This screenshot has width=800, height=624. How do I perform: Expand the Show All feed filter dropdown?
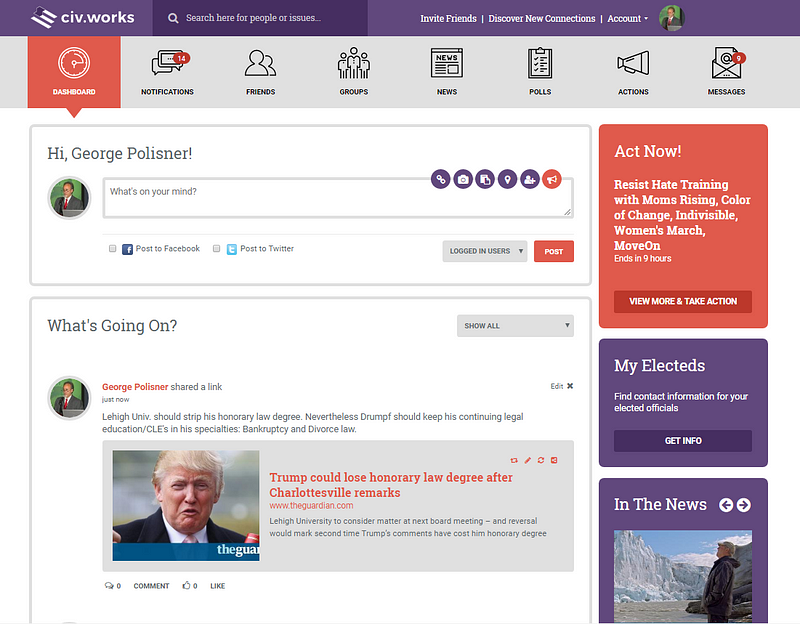click(515, 325)
